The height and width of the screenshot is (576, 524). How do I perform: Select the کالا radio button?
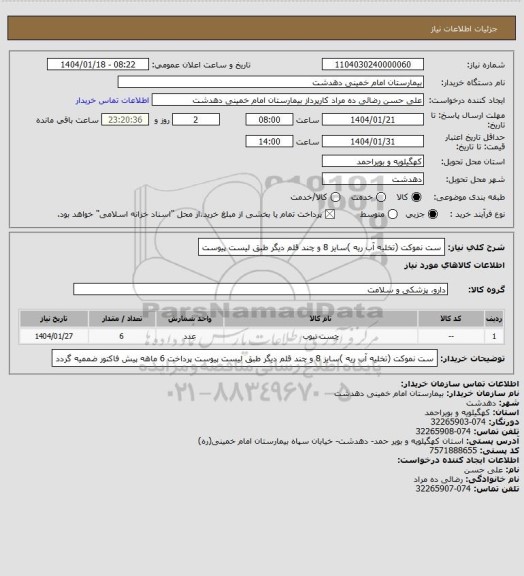[x=416, y=197]
